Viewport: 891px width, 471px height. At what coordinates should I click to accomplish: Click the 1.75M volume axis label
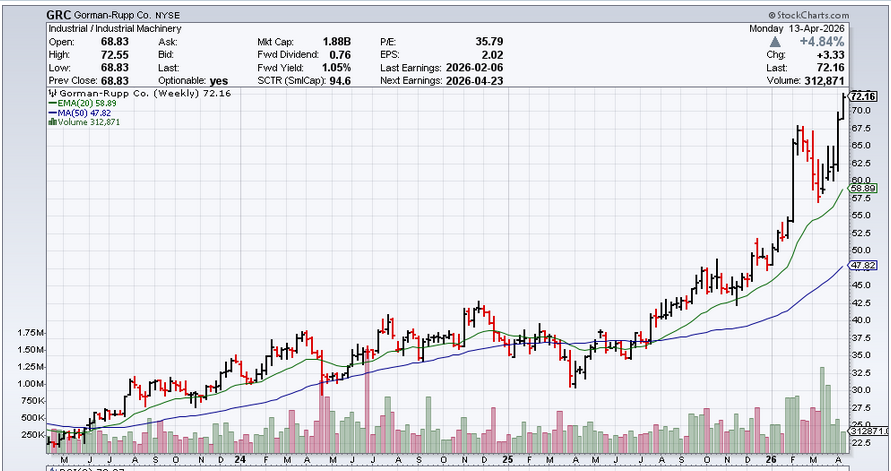pos(31,332)
